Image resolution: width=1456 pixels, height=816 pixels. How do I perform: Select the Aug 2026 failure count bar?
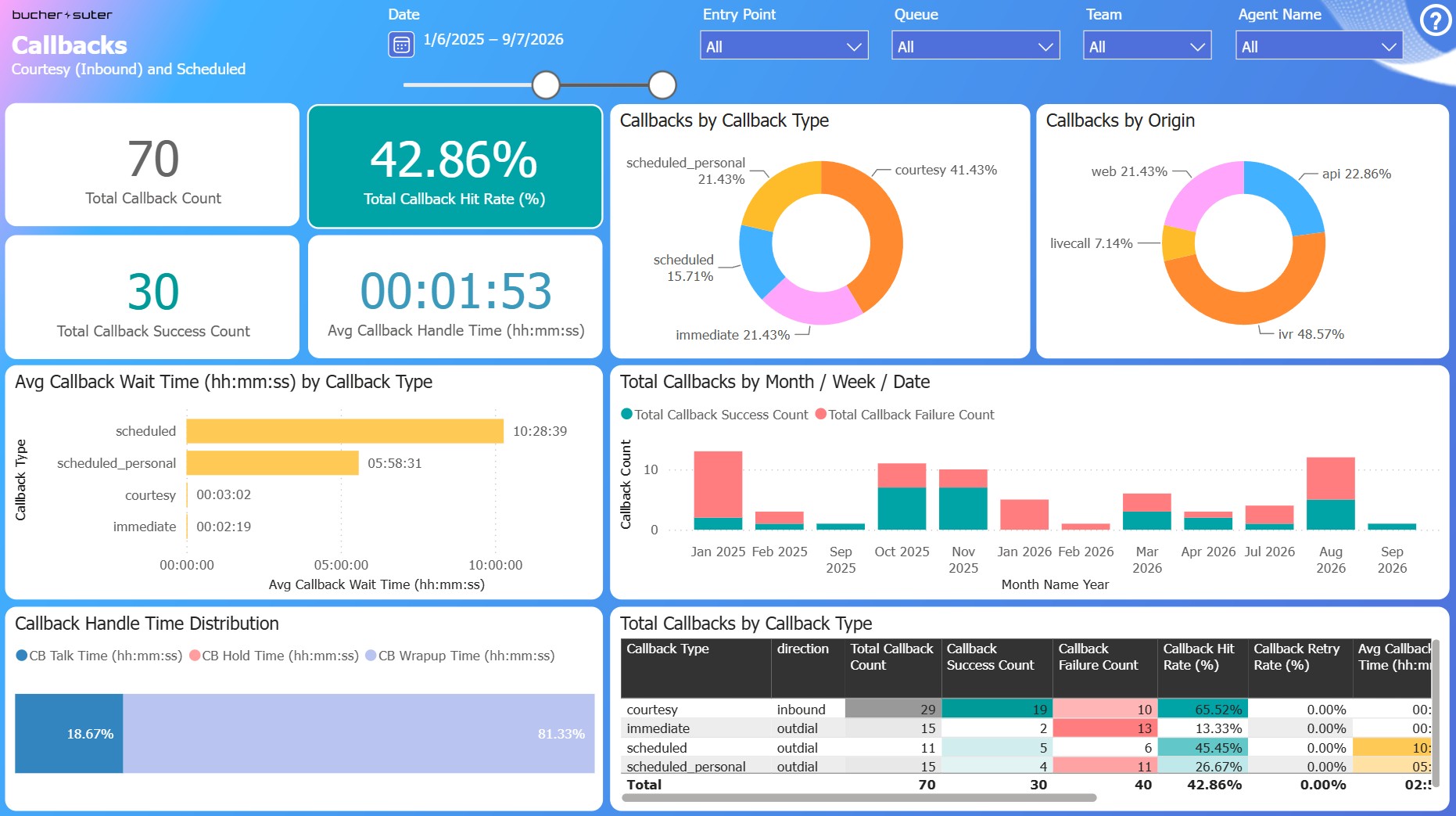(1331, 479)
